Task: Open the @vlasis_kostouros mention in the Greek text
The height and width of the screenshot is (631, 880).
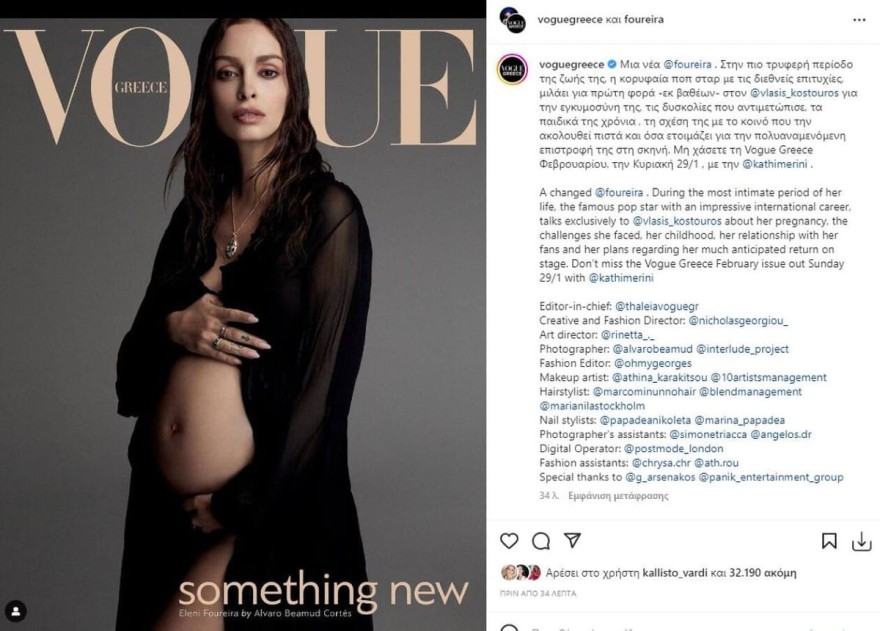Action: point(794,93)
